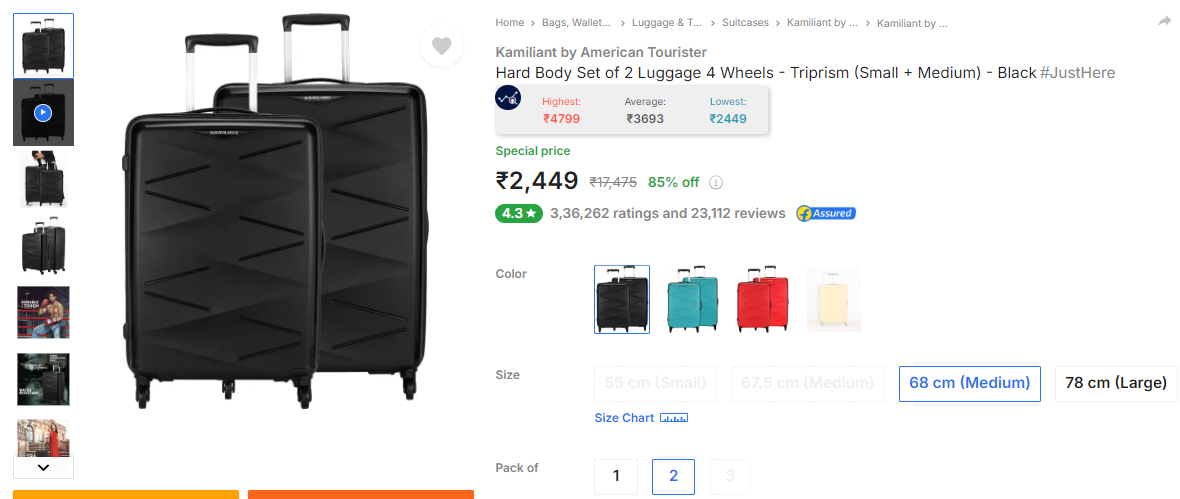Image resolution: width=1180 pixels, height=499 pixels.
Task: View the boxer advertisement thumbnail image
Action: pos(44,312)
